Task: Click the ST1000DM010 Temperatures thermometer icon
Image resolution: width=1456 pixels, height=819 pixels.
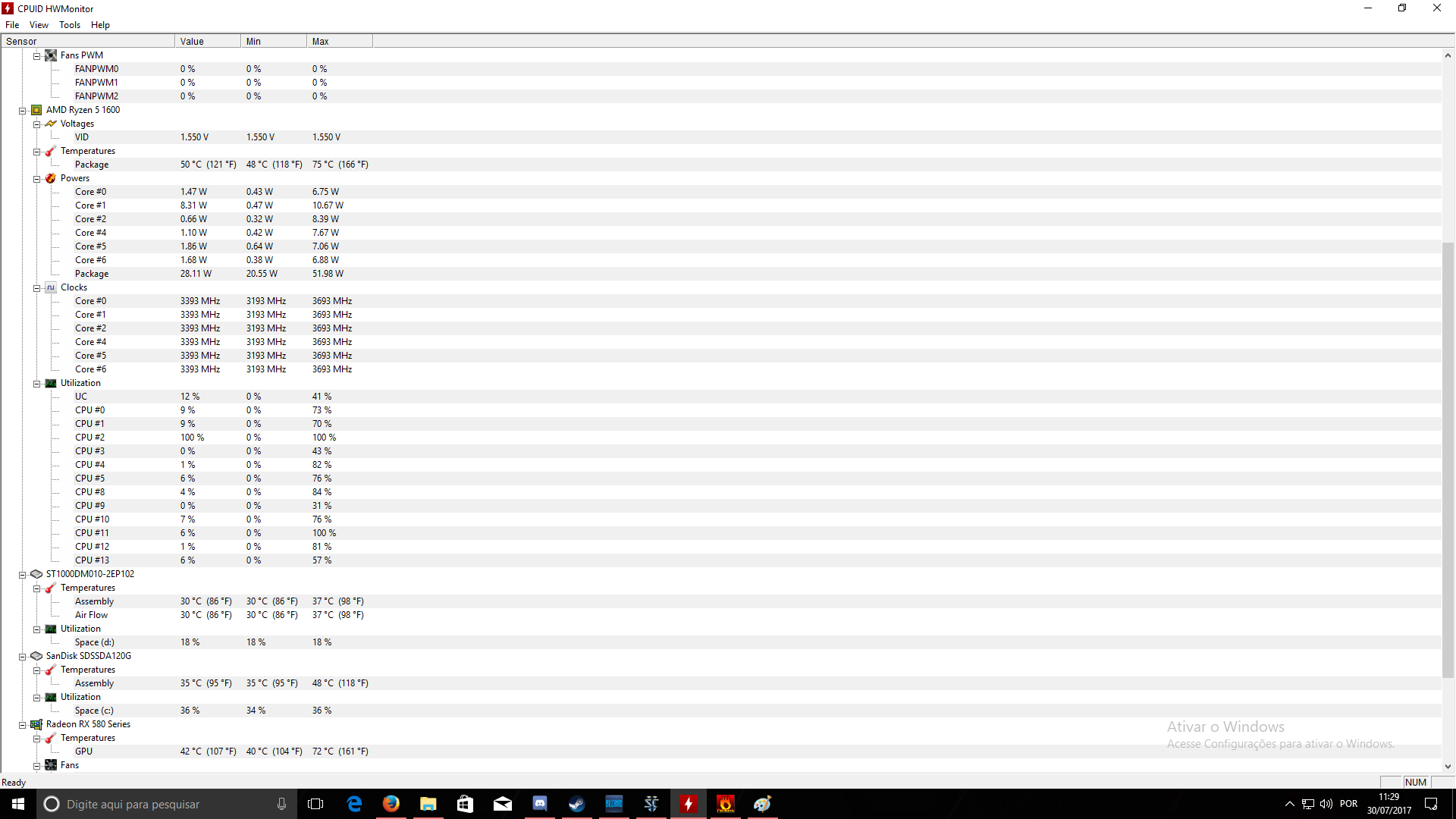Action: pyautogui.click(x=51, y=588)
